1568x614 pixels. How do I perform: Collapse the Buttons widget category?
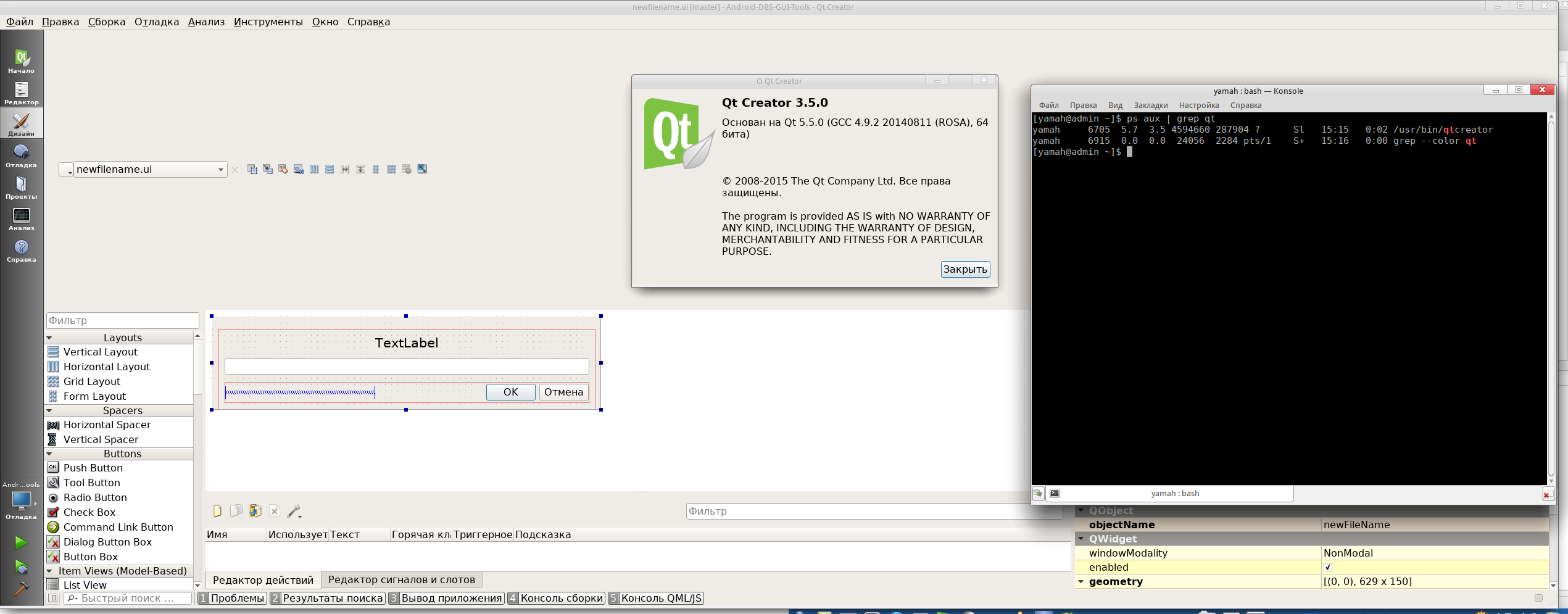tap(49, 454)
